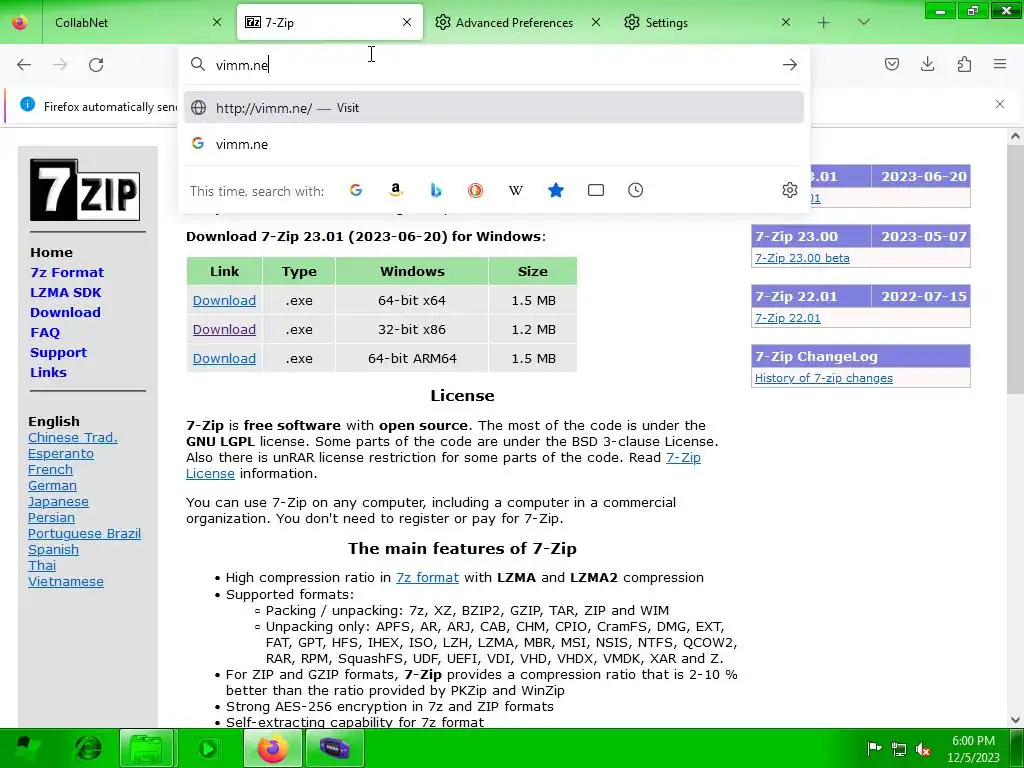Search this time with Amazon icon
The image size is (1024, 768).
point(396,190)
